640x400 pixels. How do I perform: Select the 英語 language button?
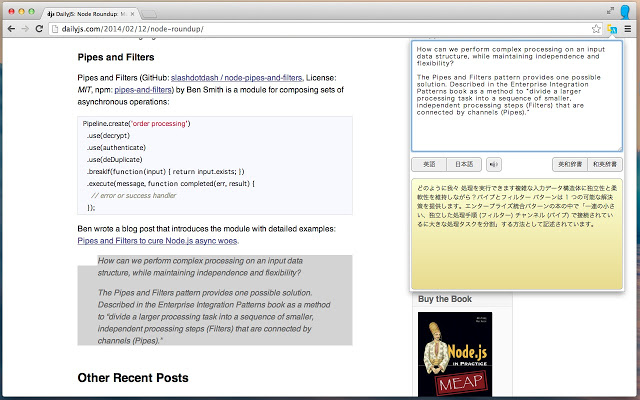point(429,164)
